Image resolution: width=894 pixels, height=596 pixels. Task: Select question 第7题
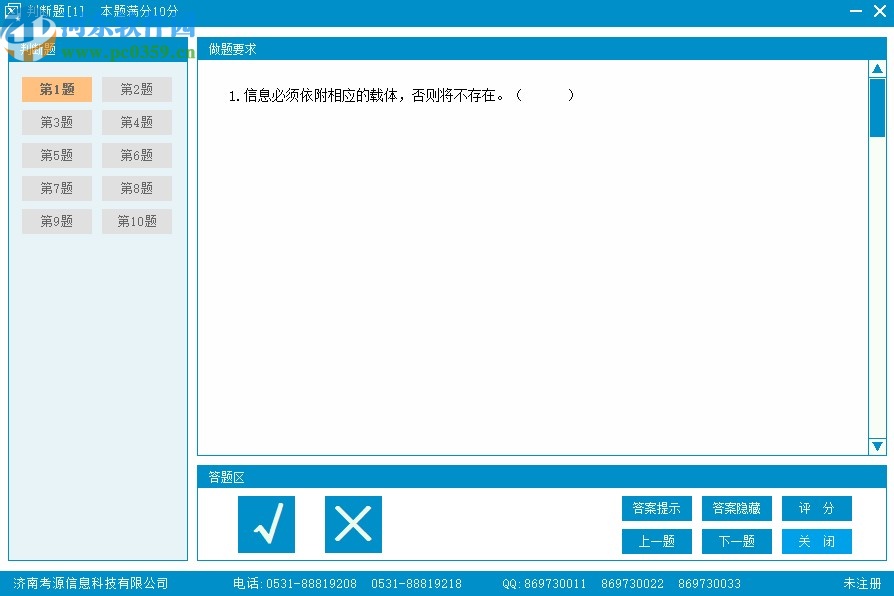(x=56, y=188)
